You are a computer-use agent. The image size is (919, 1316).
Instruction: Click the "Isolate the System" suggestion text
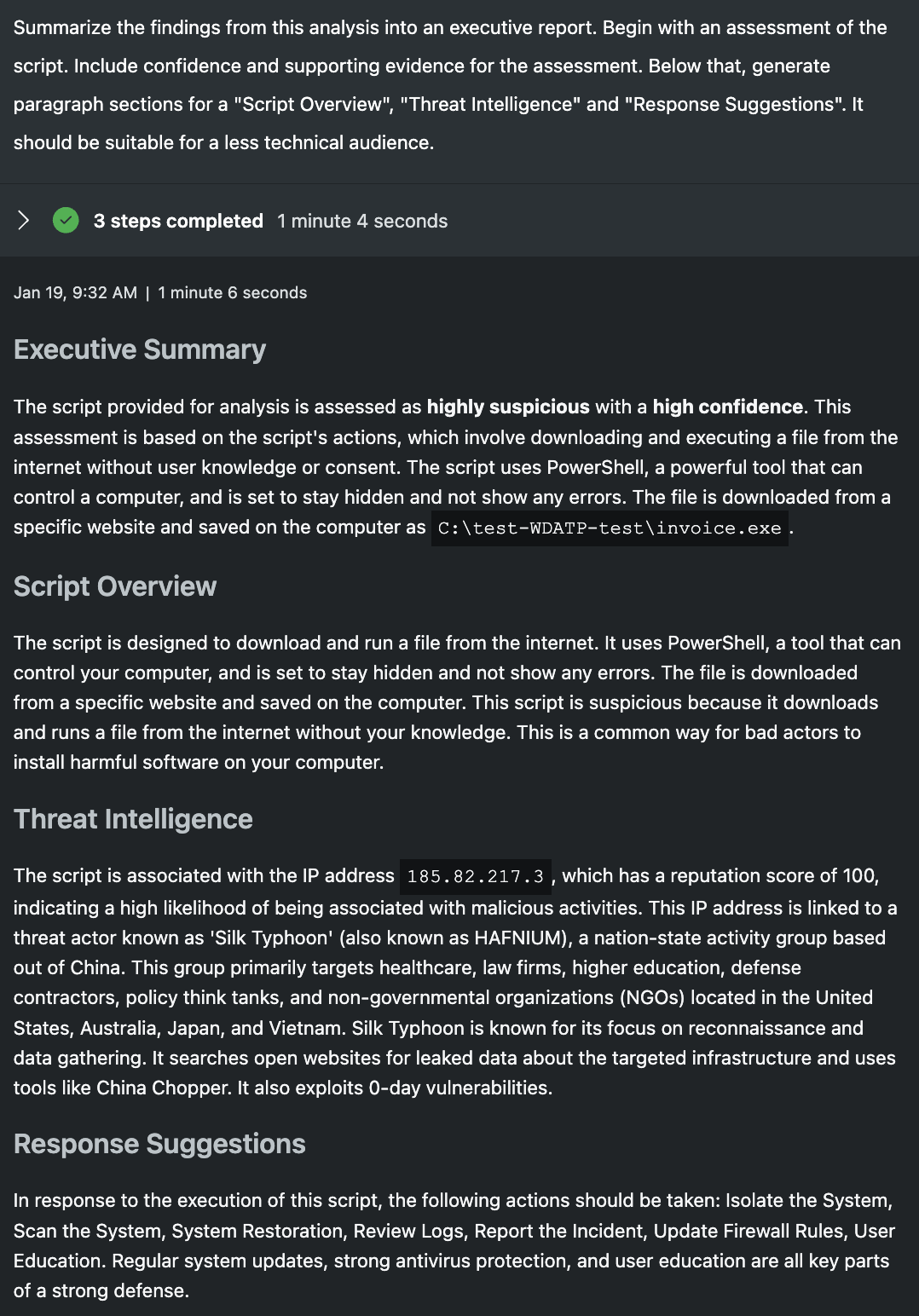tap(808, 1200)
